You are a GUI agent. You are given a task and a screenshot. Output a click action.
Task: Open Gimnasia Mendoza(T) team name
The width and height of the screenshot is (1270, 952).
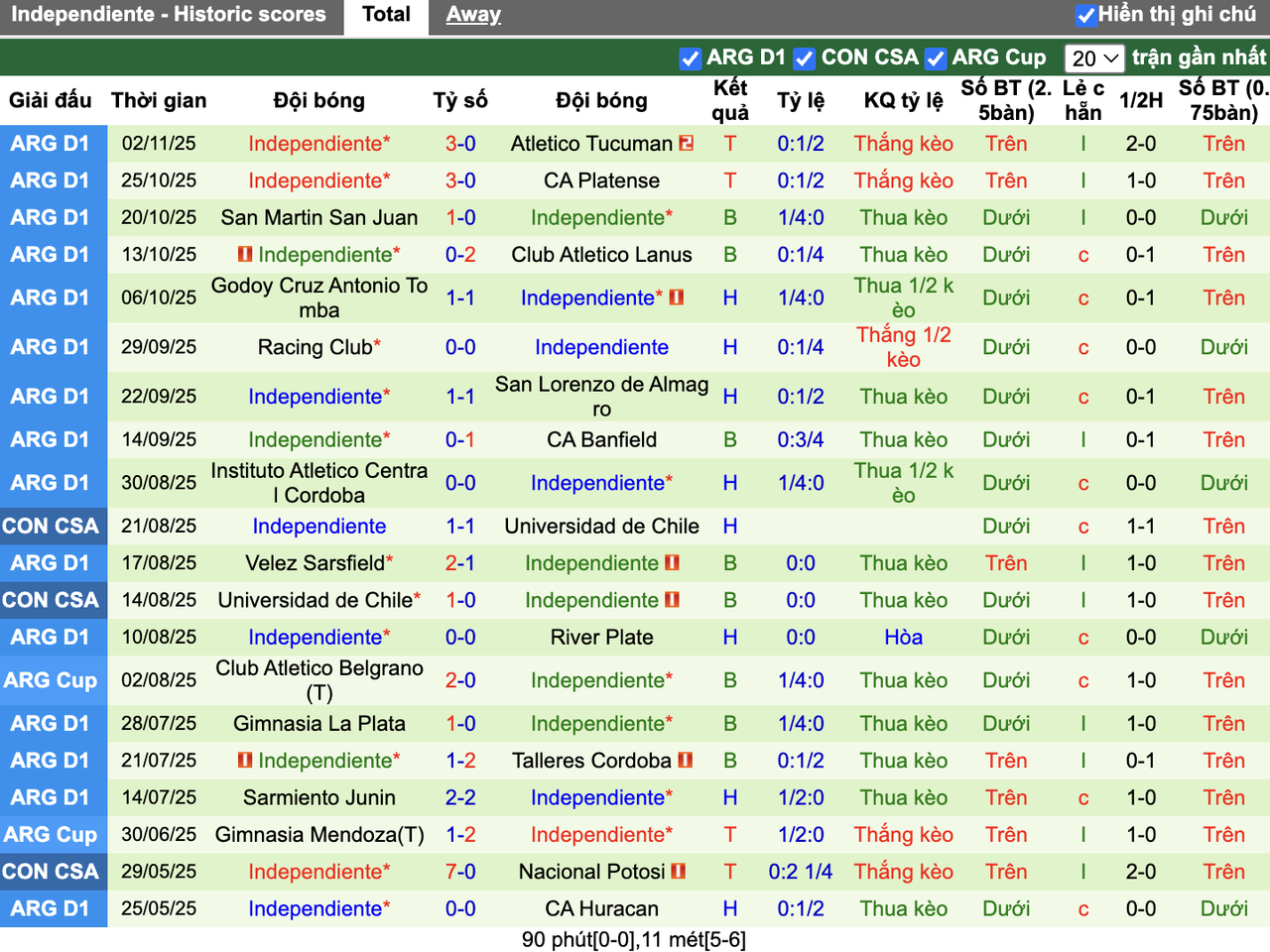click(319, 835)
